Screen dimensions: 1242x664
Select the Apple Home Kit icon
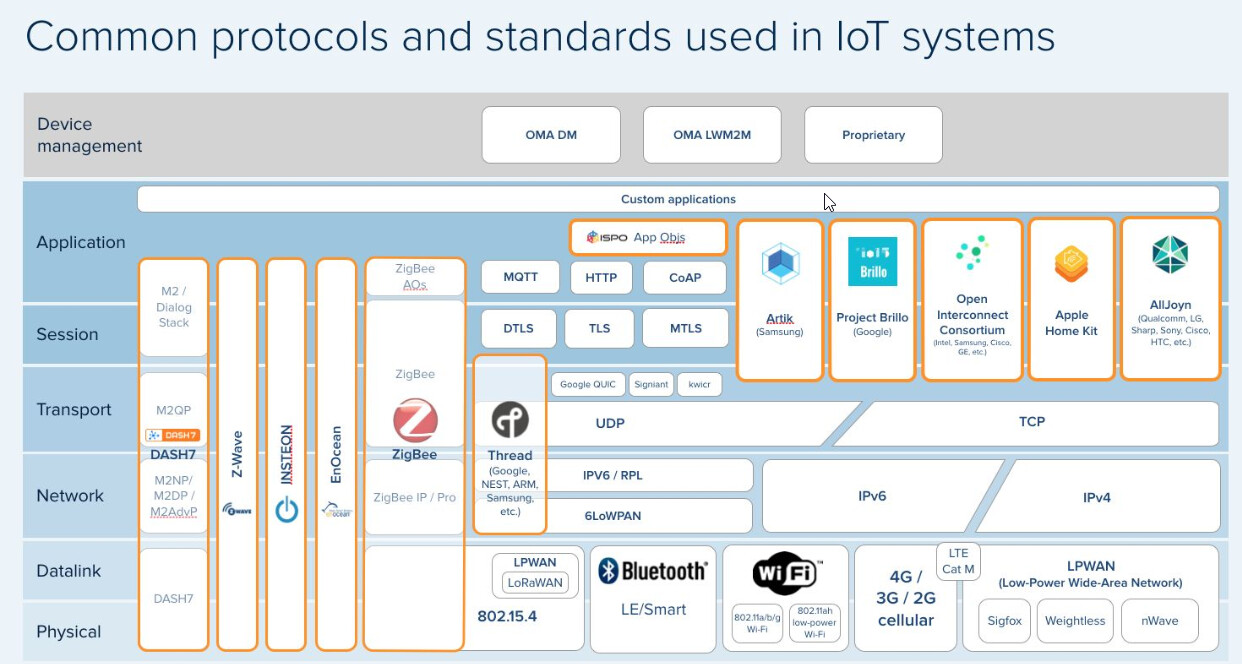pos(1071,262)
